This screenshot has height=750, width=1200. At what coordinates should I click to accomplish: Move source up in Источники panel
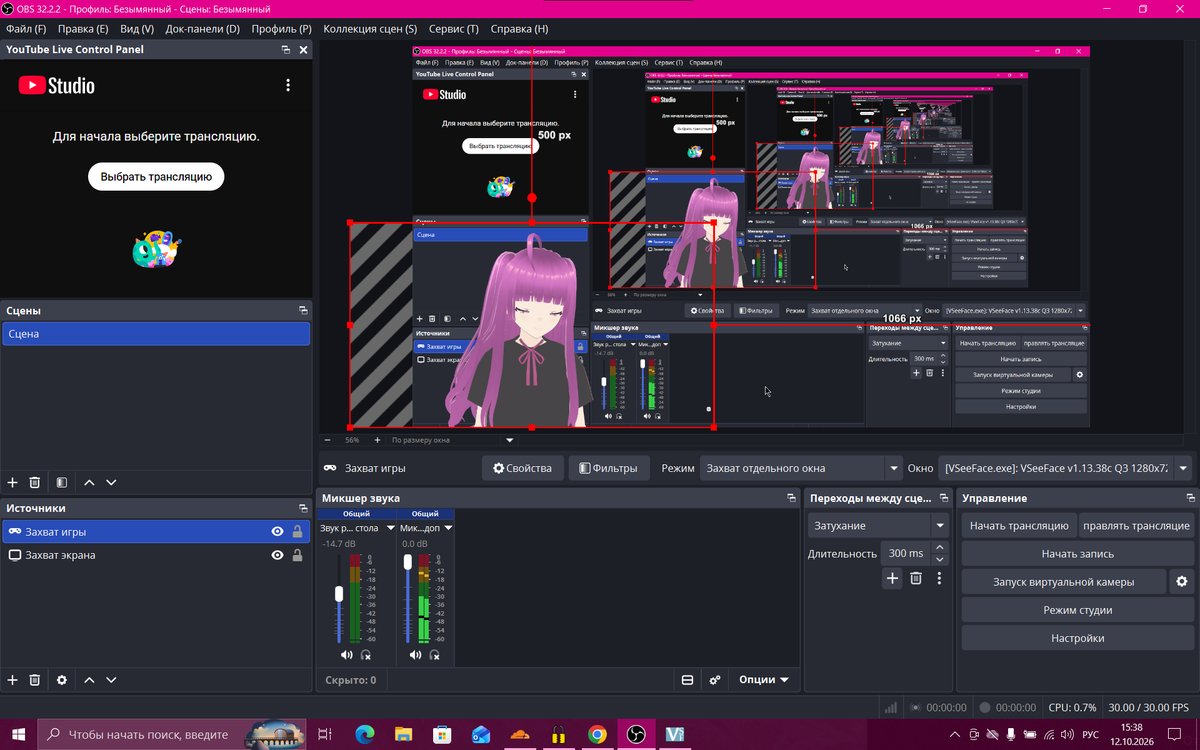(89, 680)
